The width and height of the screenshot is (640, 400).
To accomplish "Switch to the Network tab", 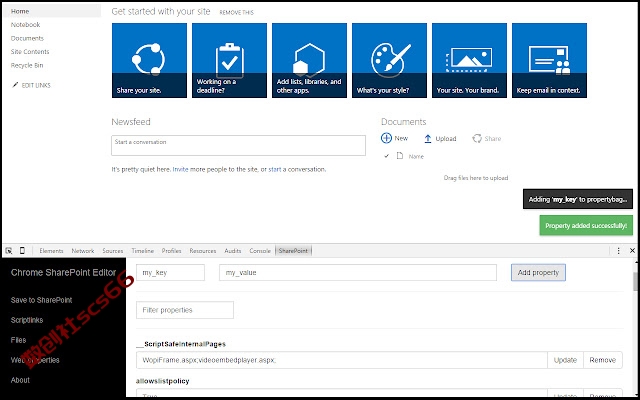I will (83, 251).
